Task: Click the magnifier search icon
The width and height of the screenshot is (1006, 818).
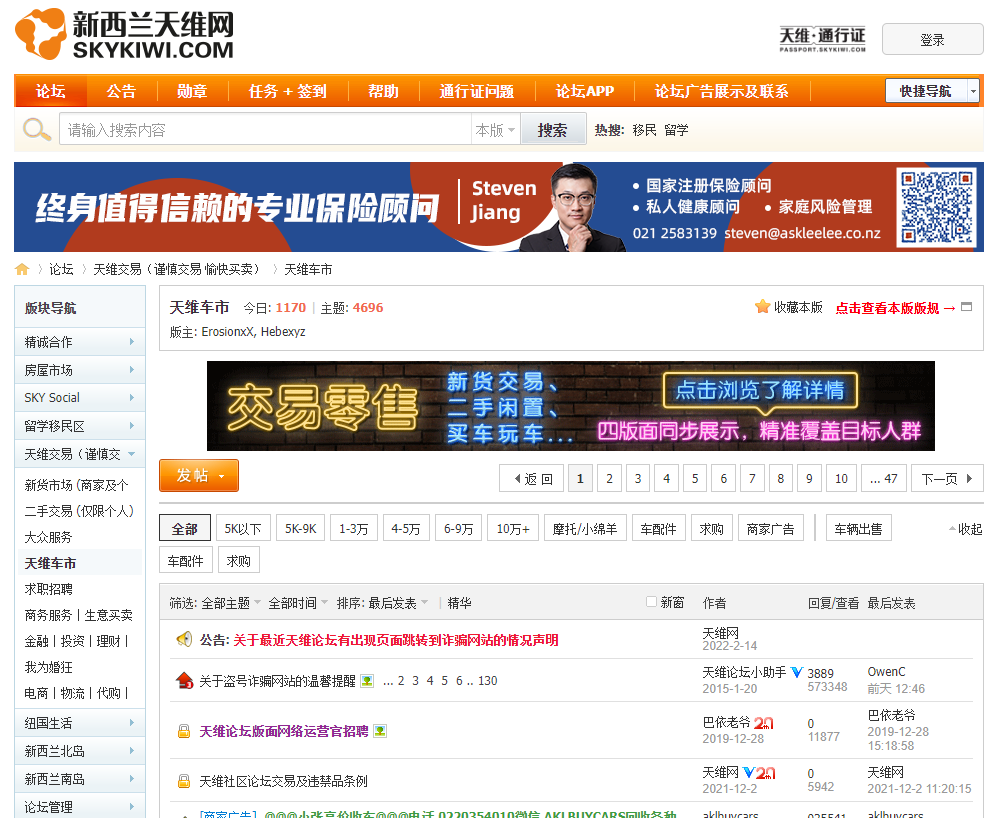Action: pos(36,129)
